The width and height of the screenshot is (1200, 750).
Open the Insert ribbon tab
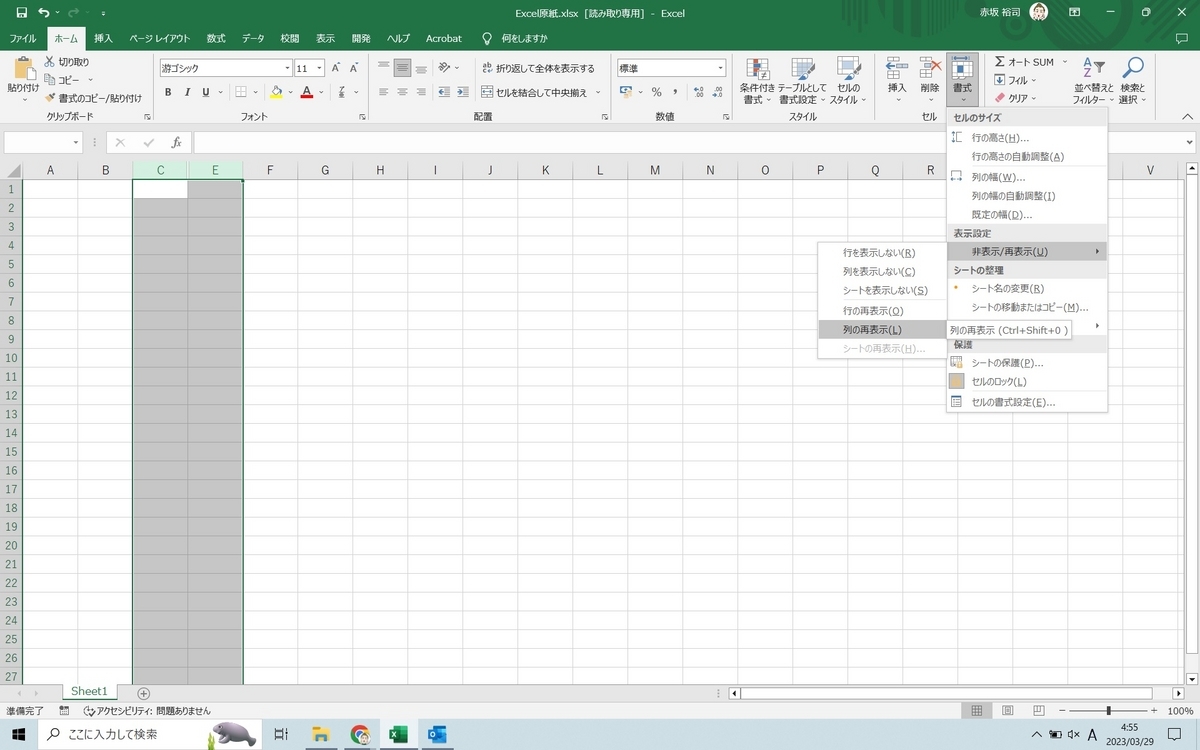pyautogui.click(x=103, y=38)
